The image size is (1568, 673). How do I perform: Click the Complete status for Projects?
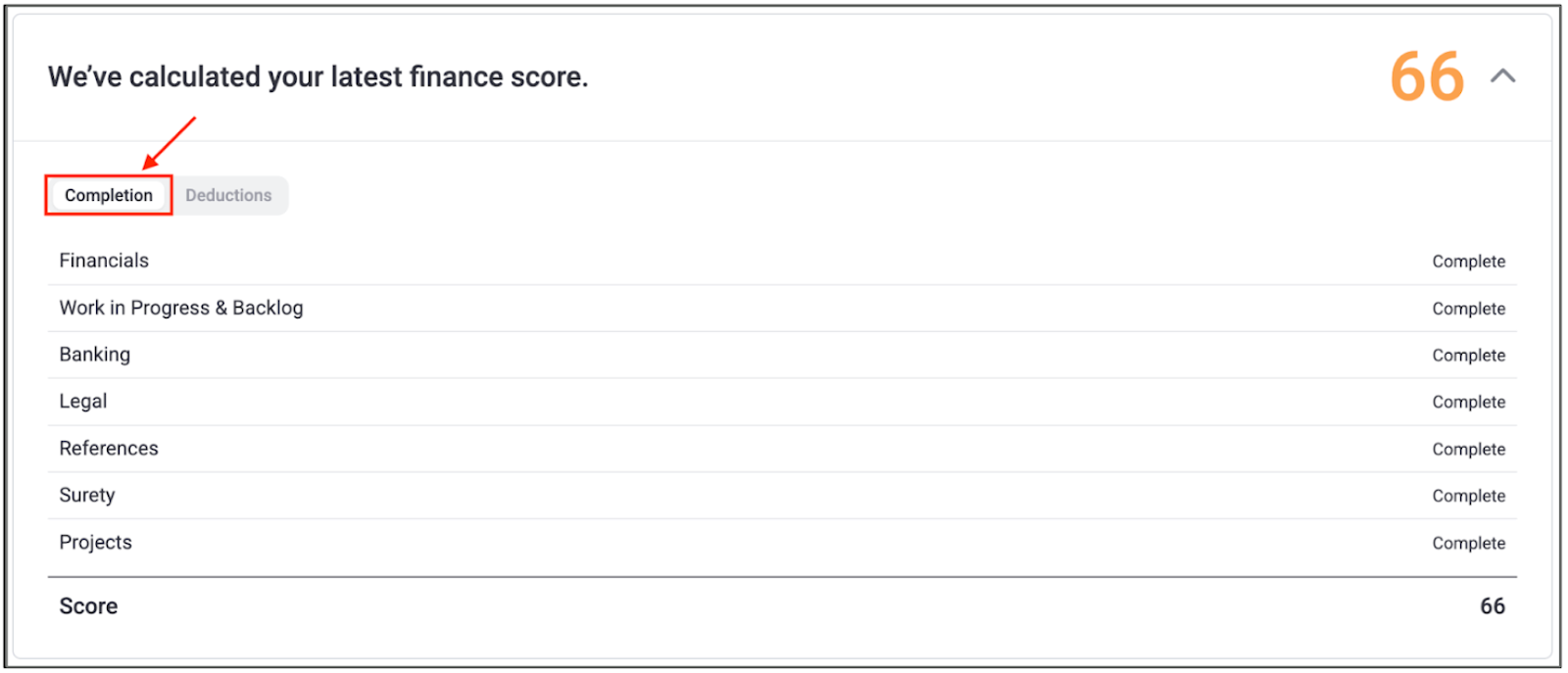(x=1468, y=544)
